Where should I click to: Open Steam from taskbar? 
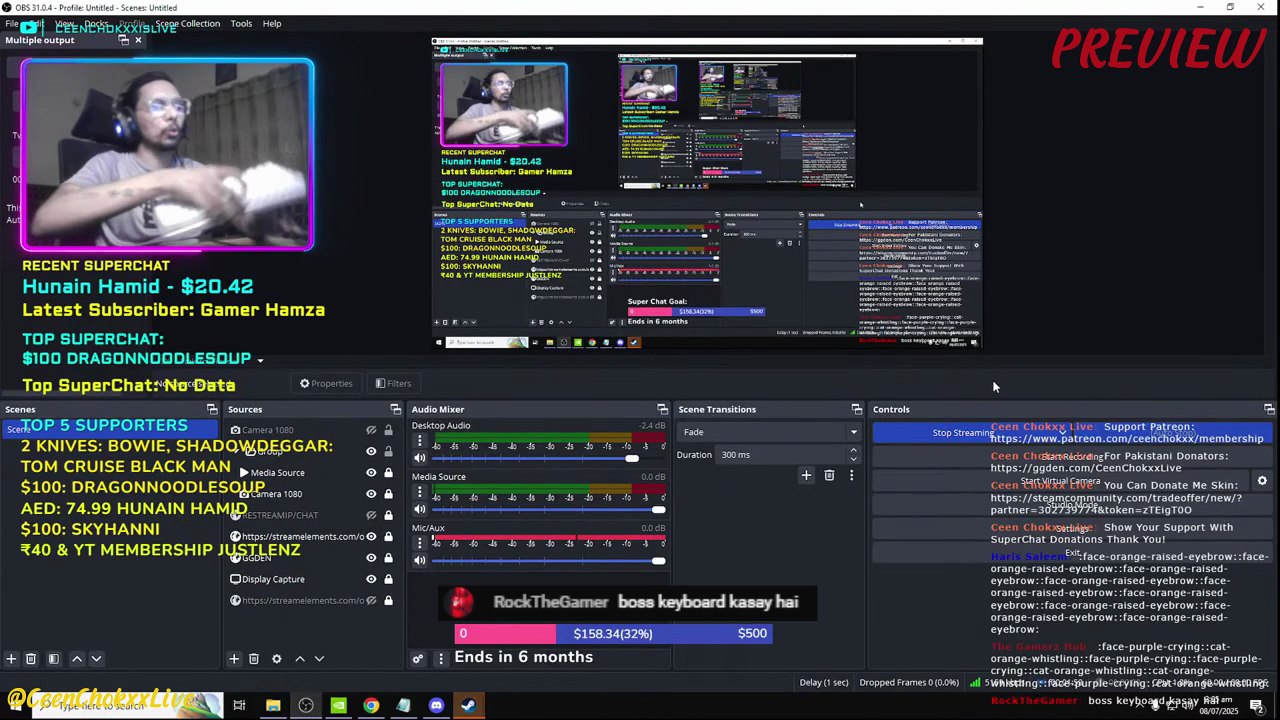[x=469, y=706]
